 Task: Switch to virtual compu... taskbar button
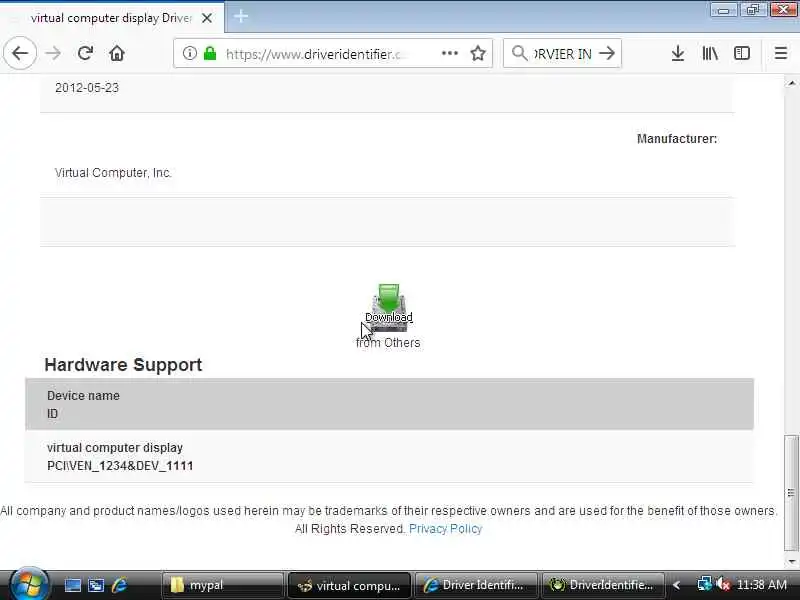tap(349, 585)
